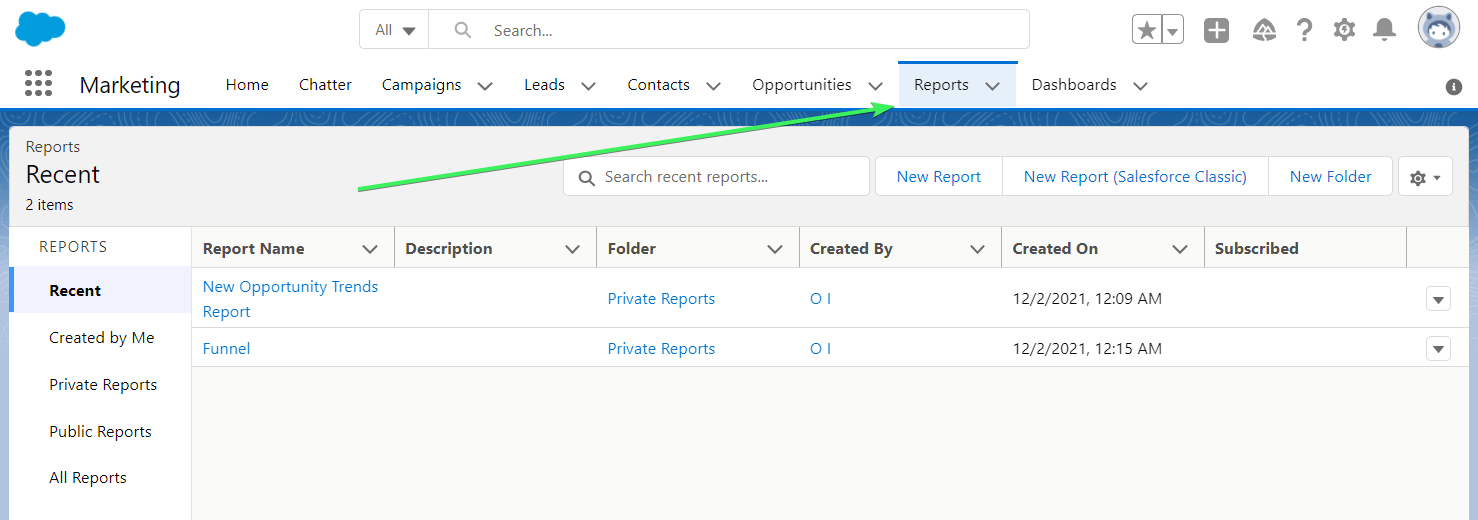Open Folder column menu chevron
Image resolution: width=1478 pixels, height=520 pixels.
coord(775,249)
